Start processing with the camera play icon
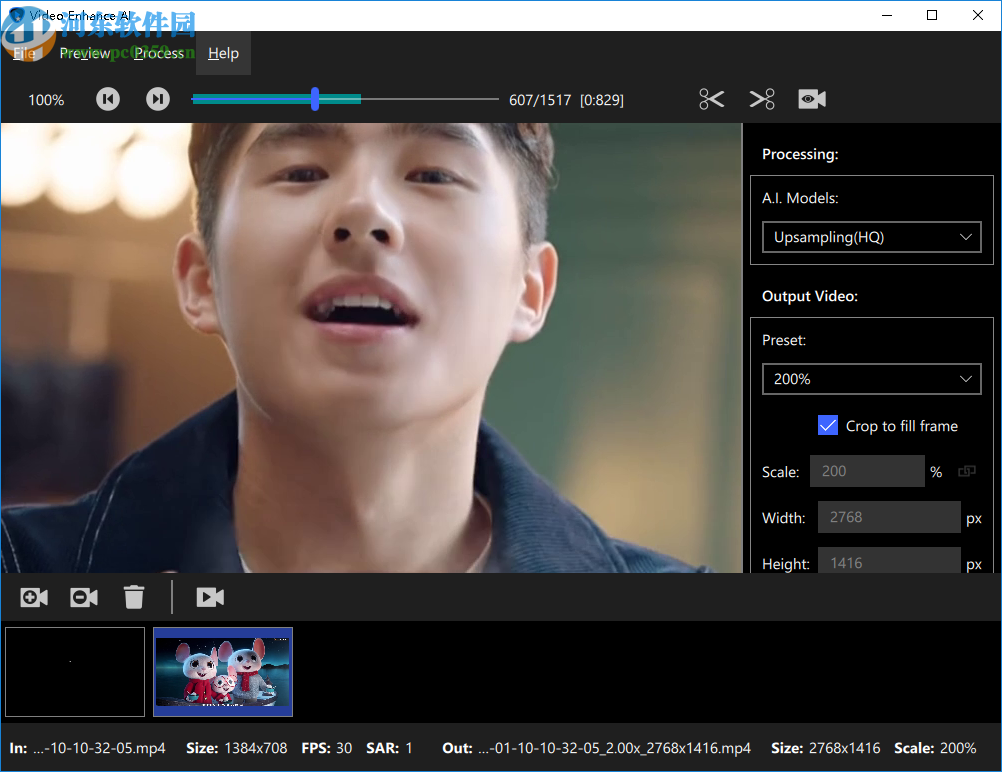This screenshot has width=1002, height=772. [210, 597]
